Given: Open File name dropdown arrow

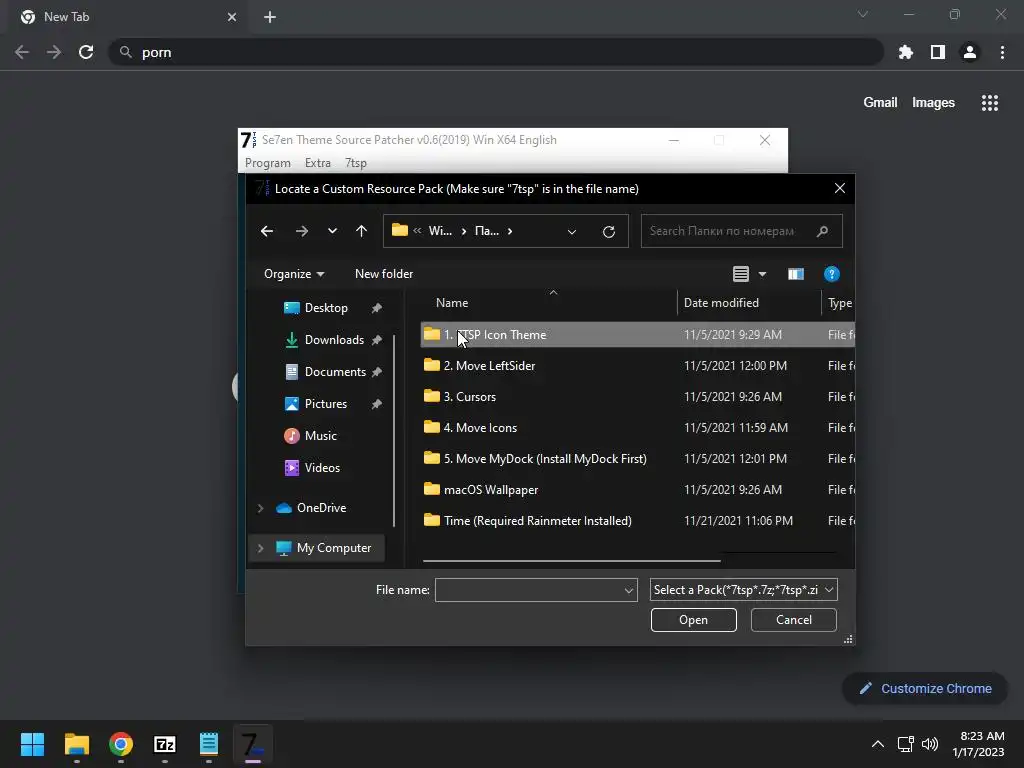Looking at the screenshot, I should click(629, 590).
